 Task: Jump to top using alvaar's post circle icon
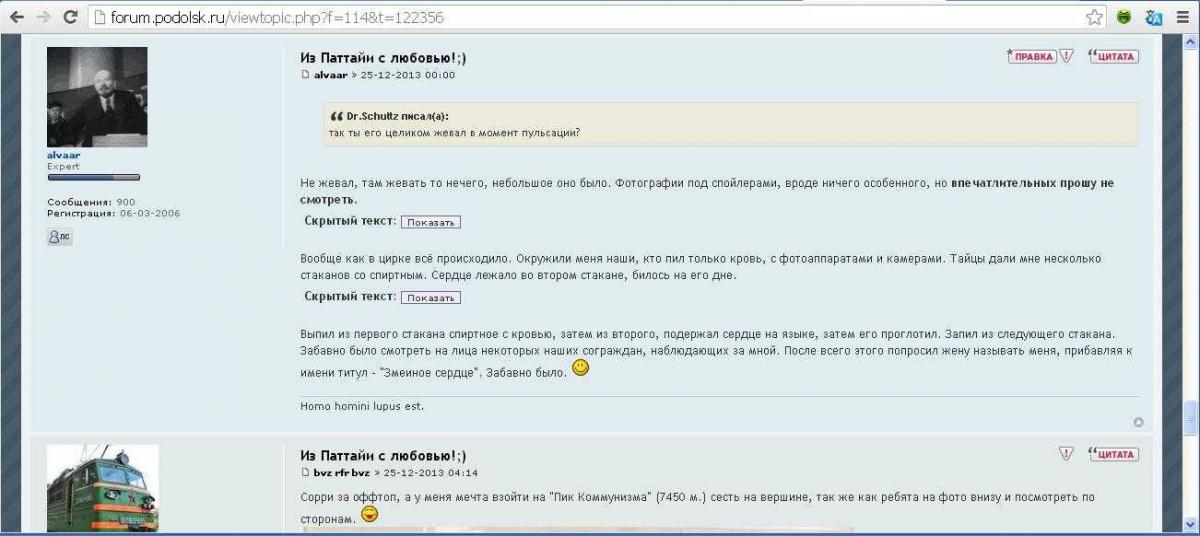tap(1138, 422)
